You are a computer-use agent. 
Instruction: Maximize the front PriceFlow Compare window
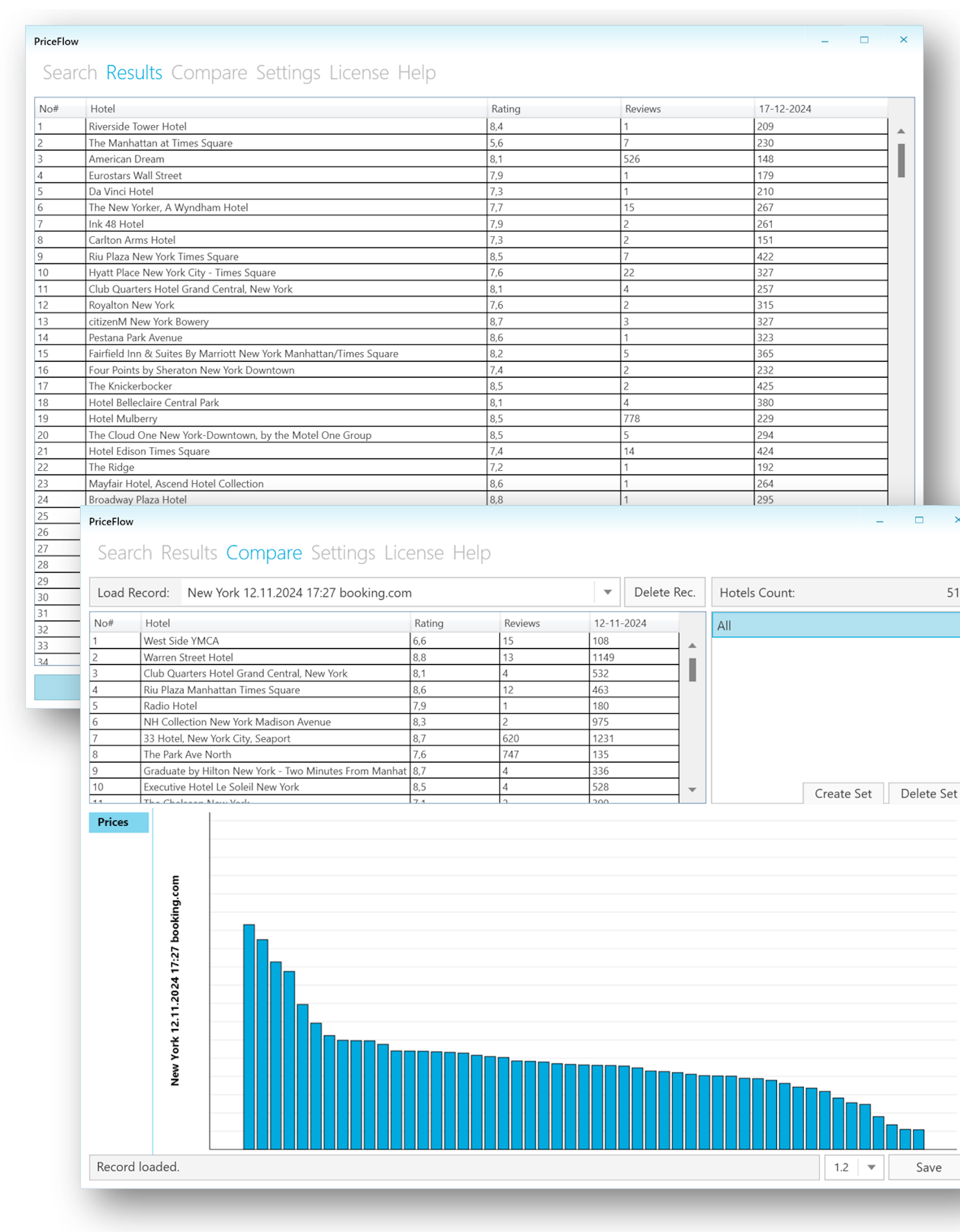[919, 521]
